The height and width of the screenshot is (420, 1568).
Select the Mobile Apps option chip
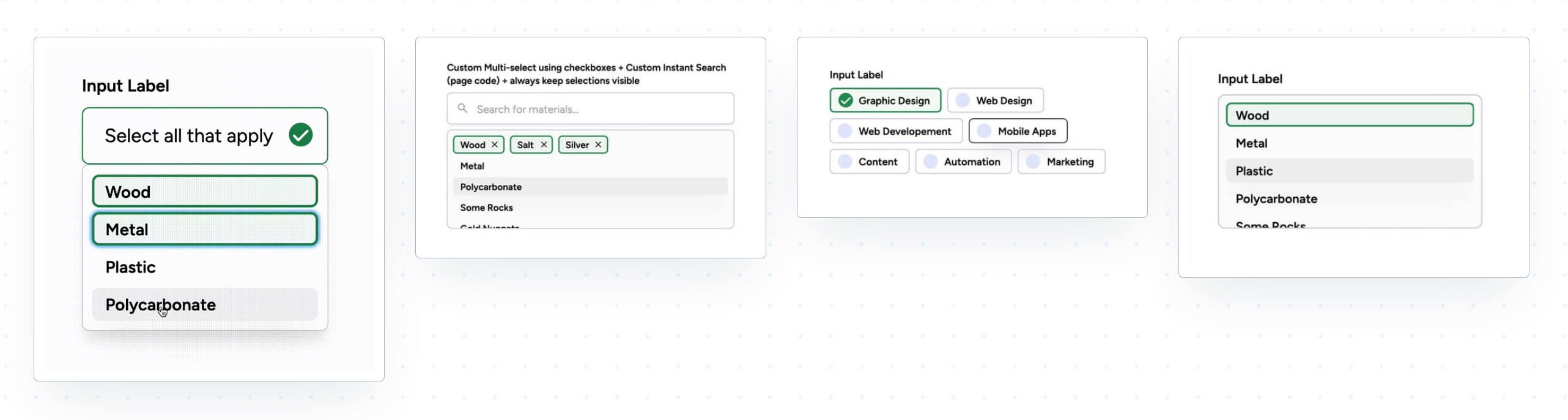[1018, 131]
